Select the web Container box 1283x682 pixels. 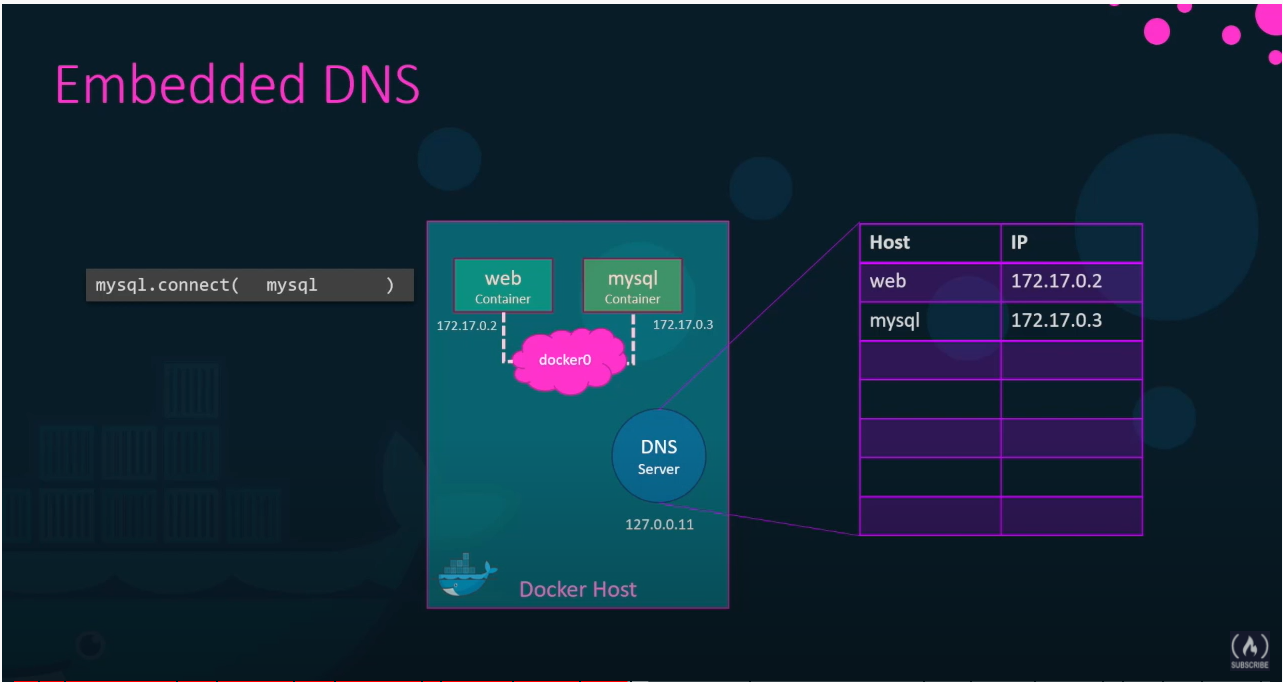502,286
